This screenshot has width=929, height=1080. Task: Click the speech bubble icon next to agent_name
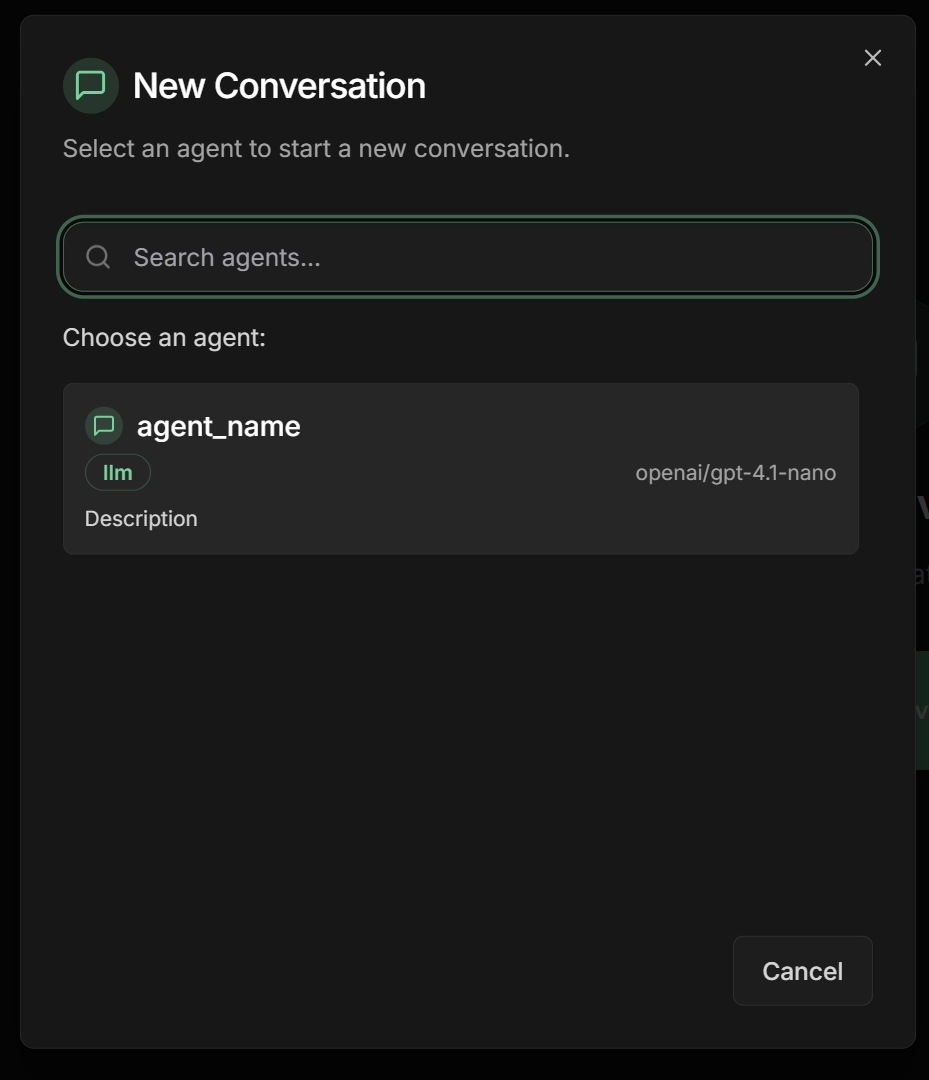[x=103, y=425]
